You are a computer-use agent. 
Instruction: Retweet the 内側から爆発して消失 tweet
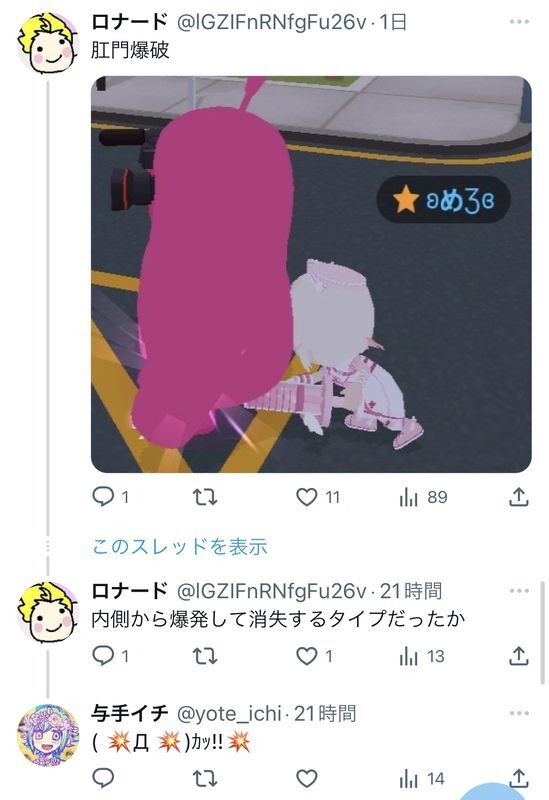point(205,656)
